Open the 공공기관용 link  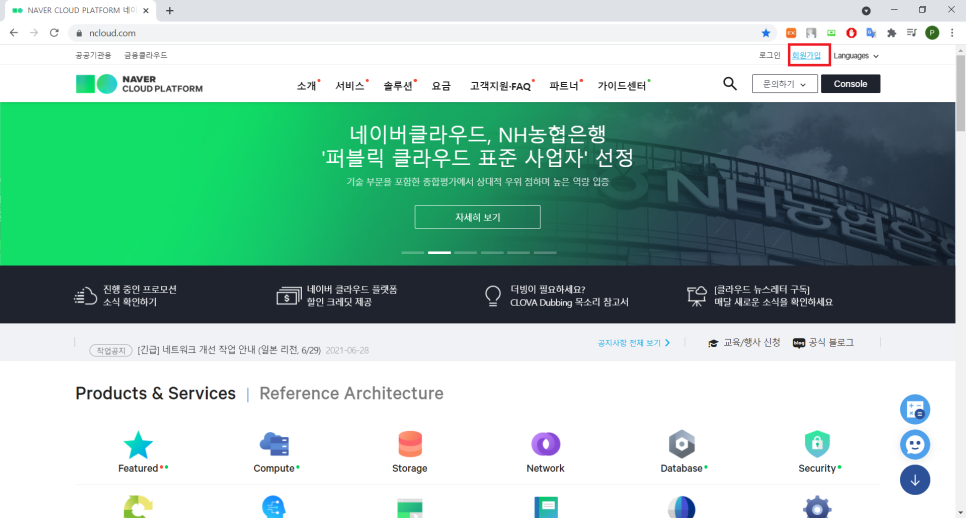coord(93,55)
